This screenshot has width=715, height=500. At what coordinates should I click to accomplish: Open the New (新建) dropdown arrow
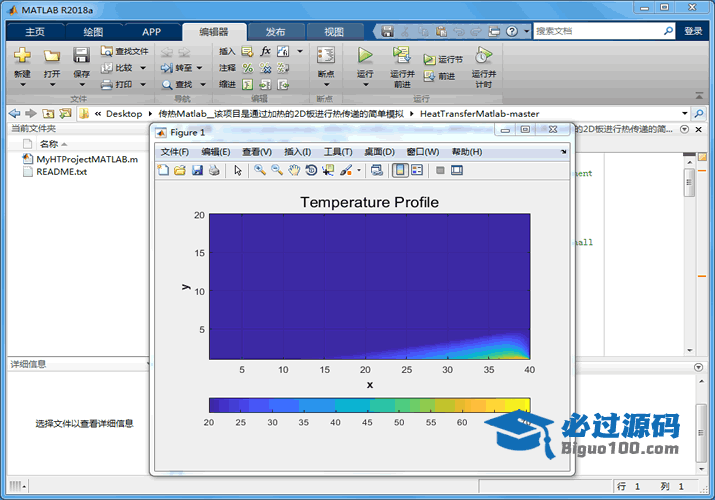(x=22, y=85)
